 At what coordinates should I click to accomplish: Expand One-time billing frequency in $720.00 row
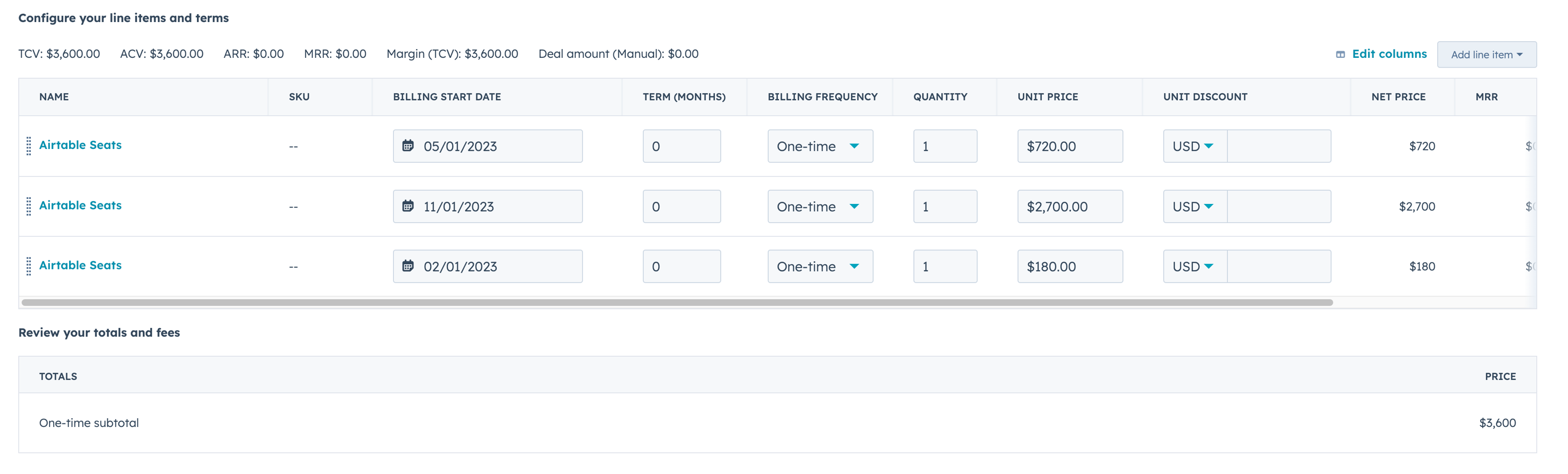coord(820,146)
